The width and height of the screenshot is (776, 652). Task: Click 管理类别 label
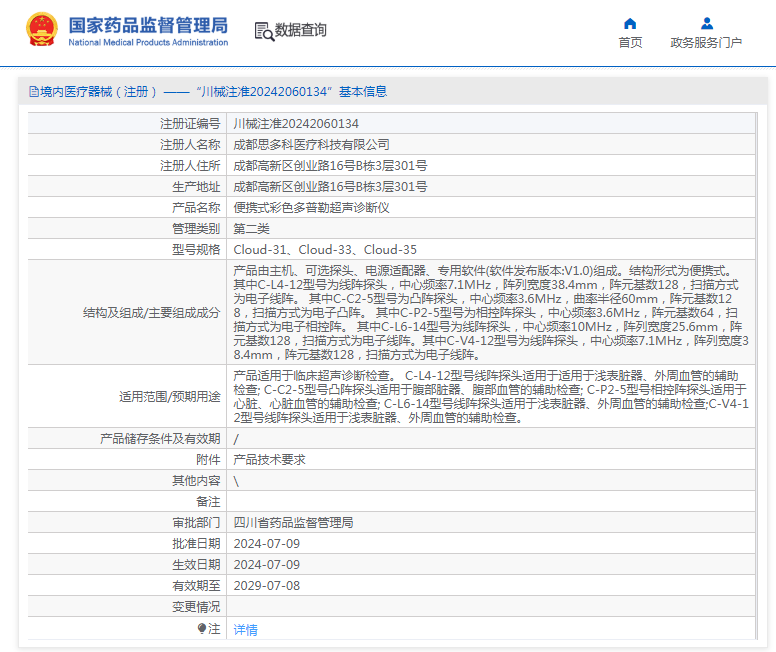coord(196,229)
